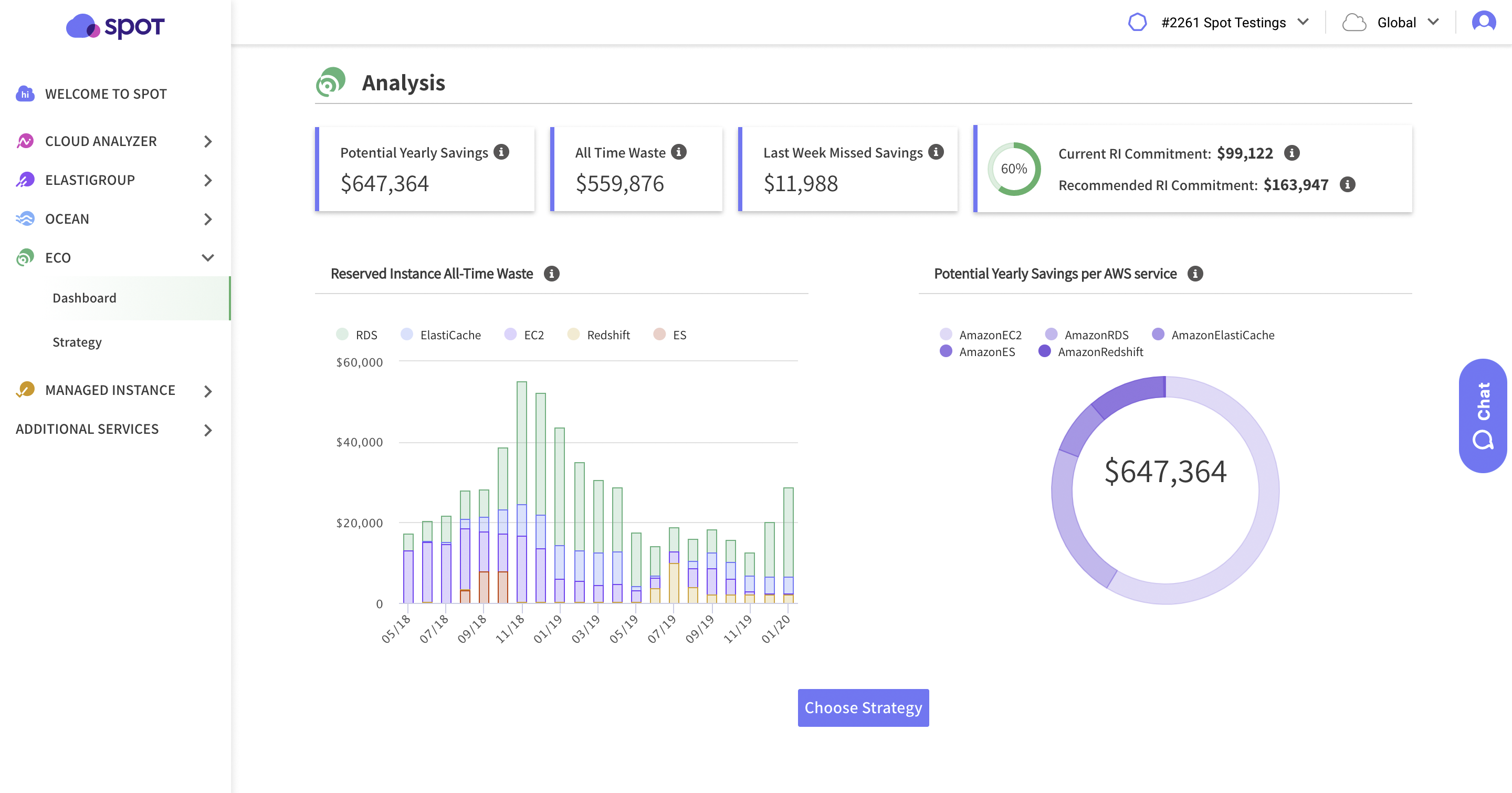
Task: Click info icon beside Last Week Missed Savings
Action: pyautogui.click(x=936, y=152)
